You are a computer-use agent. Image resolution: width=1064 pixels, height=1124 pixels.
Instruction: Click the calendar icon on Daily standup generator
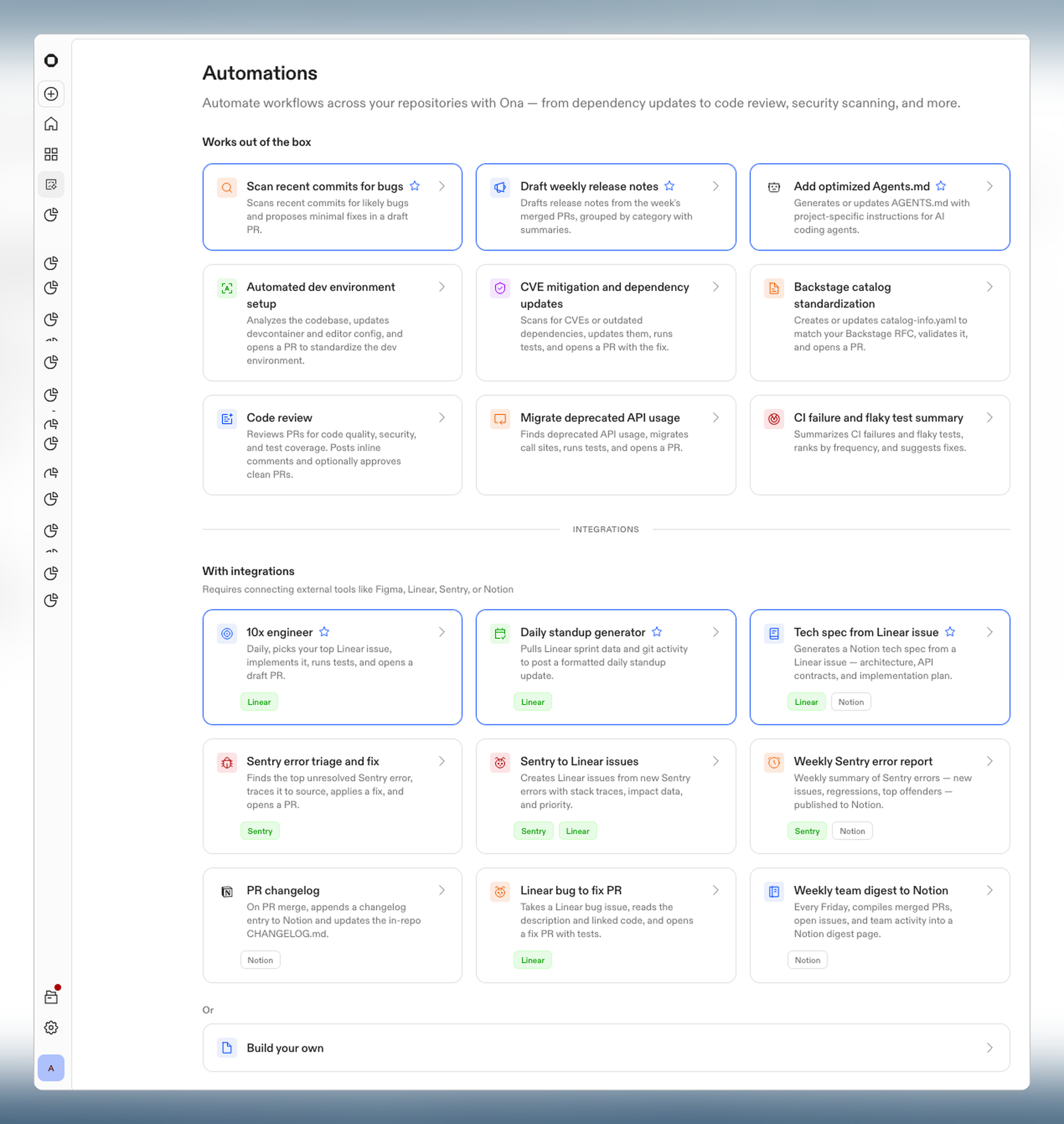[x=500, y=633]
